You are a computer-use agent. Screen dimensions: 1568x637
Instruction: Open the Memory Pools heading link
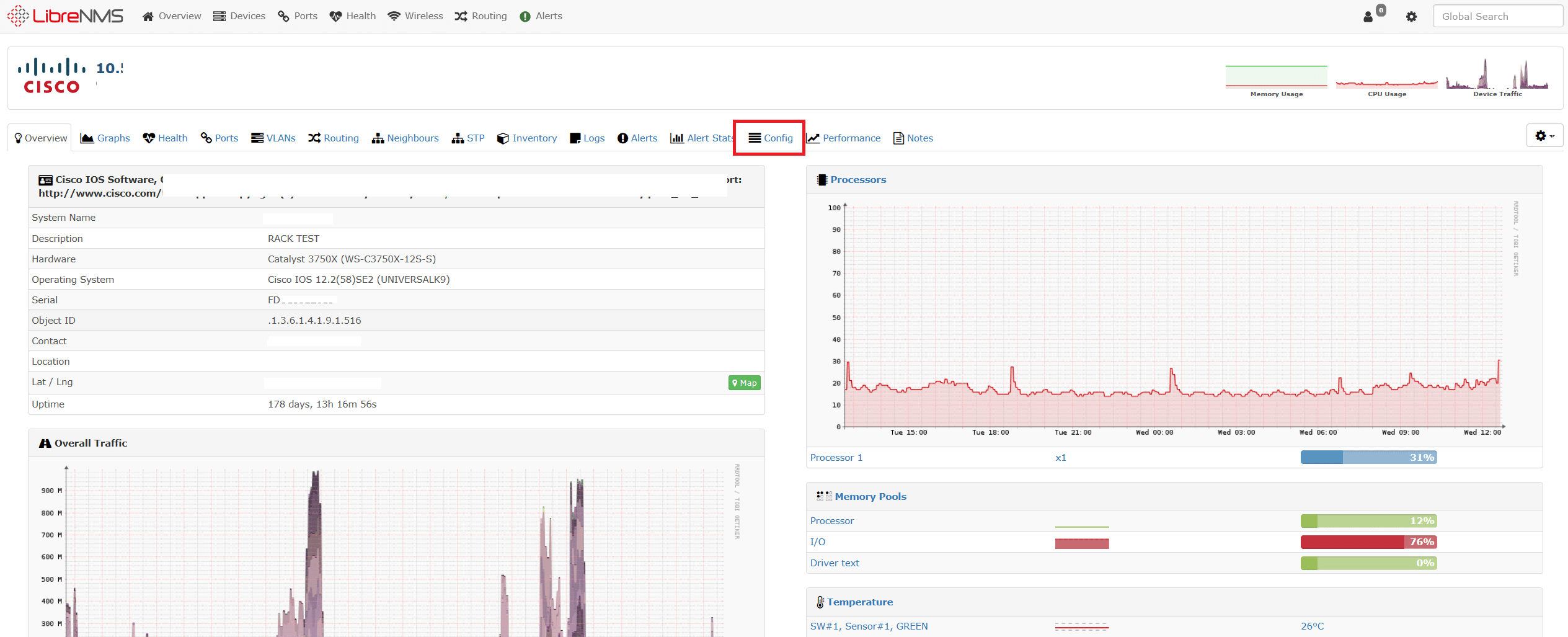[x=870, y=496]
